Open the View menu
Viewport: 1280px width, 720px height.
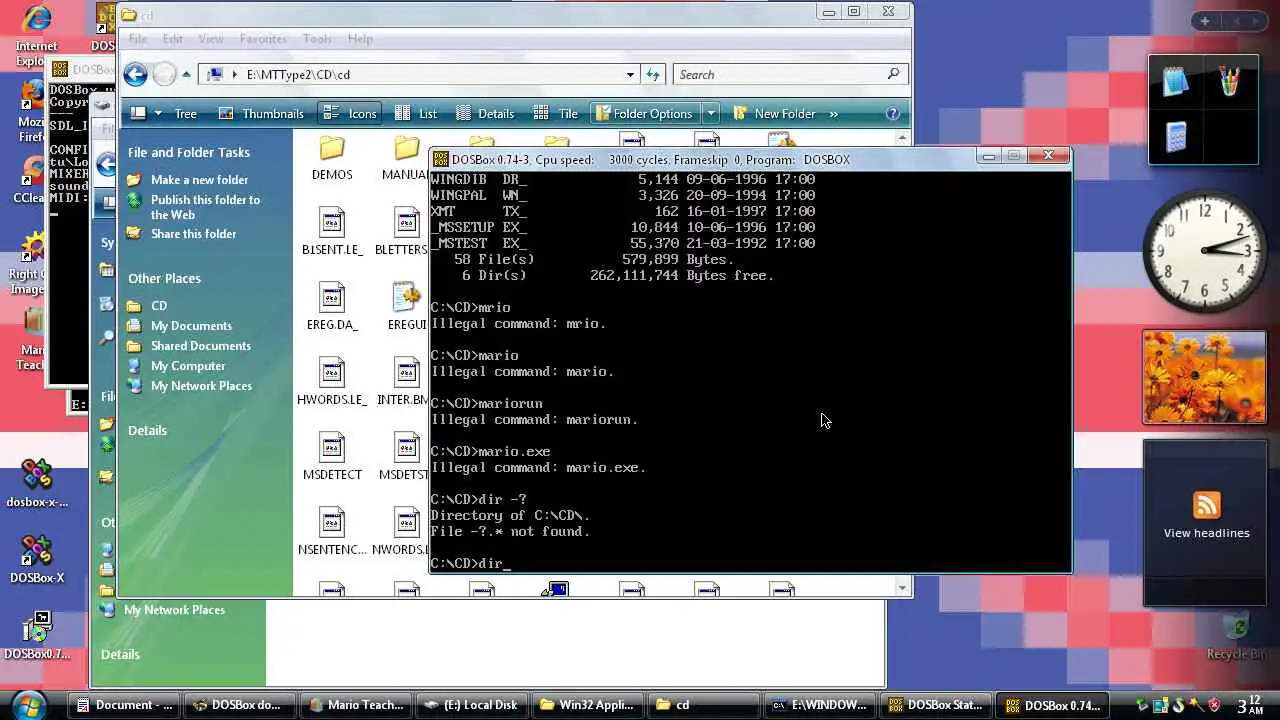point(211,38)
